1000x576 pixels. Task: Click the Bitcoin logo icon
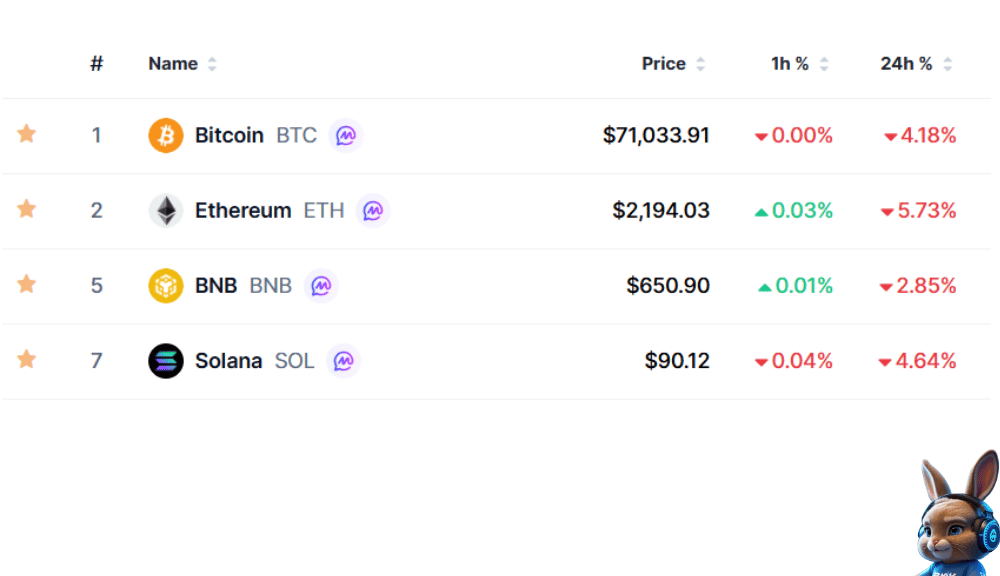(x=167, y=135)
